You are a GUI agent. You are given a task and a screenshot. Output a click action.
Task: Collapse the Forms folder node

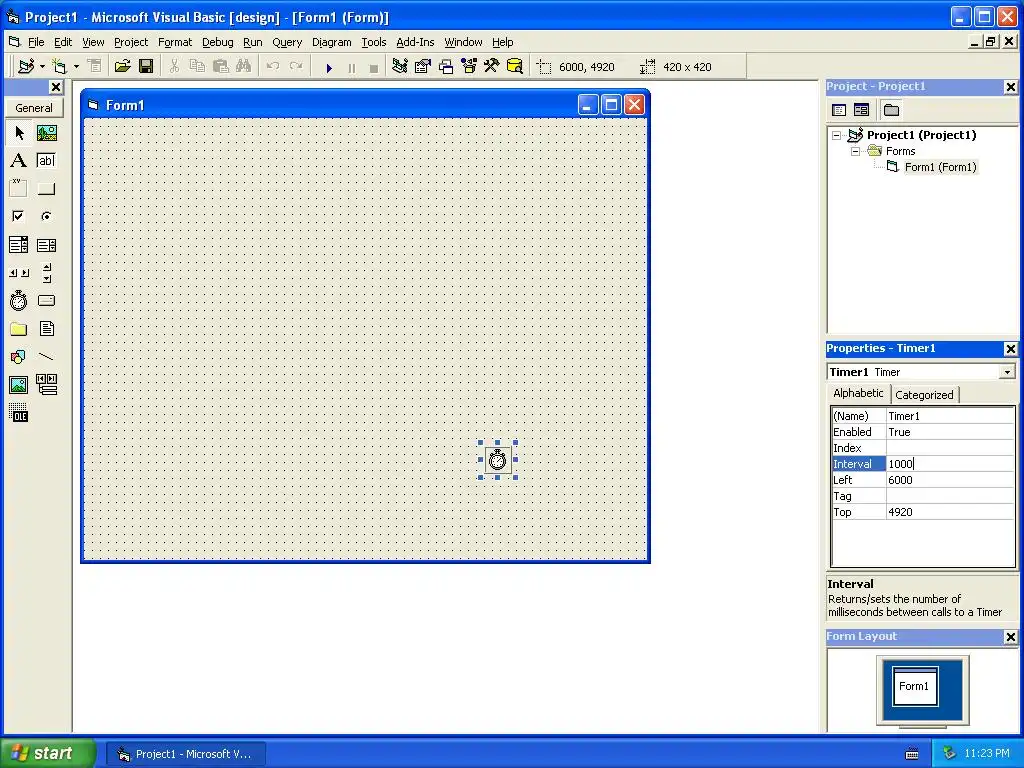[x=856, y=152]
